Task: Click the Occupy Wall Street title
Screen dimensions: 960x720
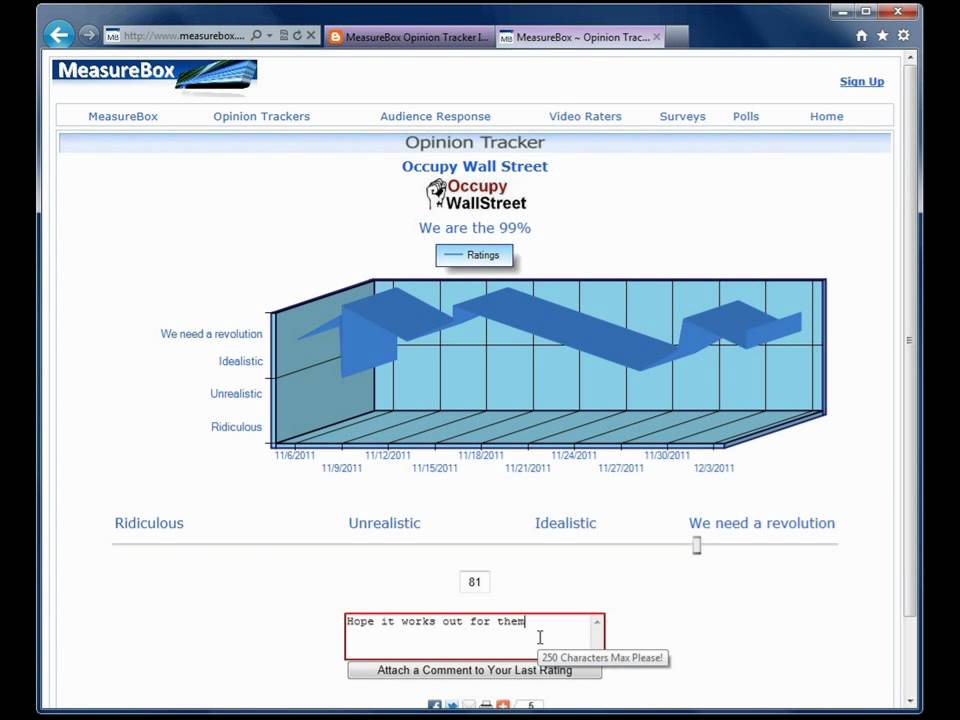Action: coord(474,167)
